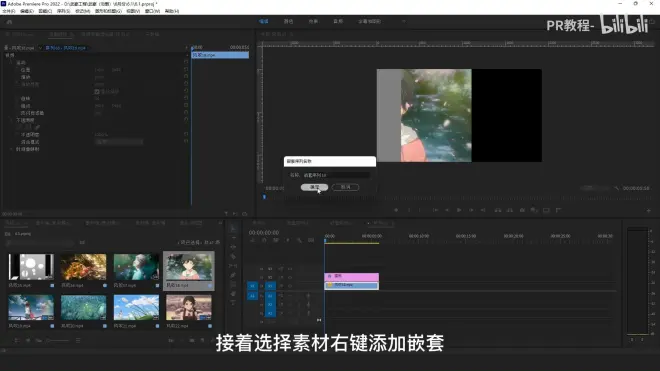Select the Selection tool in tools panel

pyautogui.click(x=233, y=229)
